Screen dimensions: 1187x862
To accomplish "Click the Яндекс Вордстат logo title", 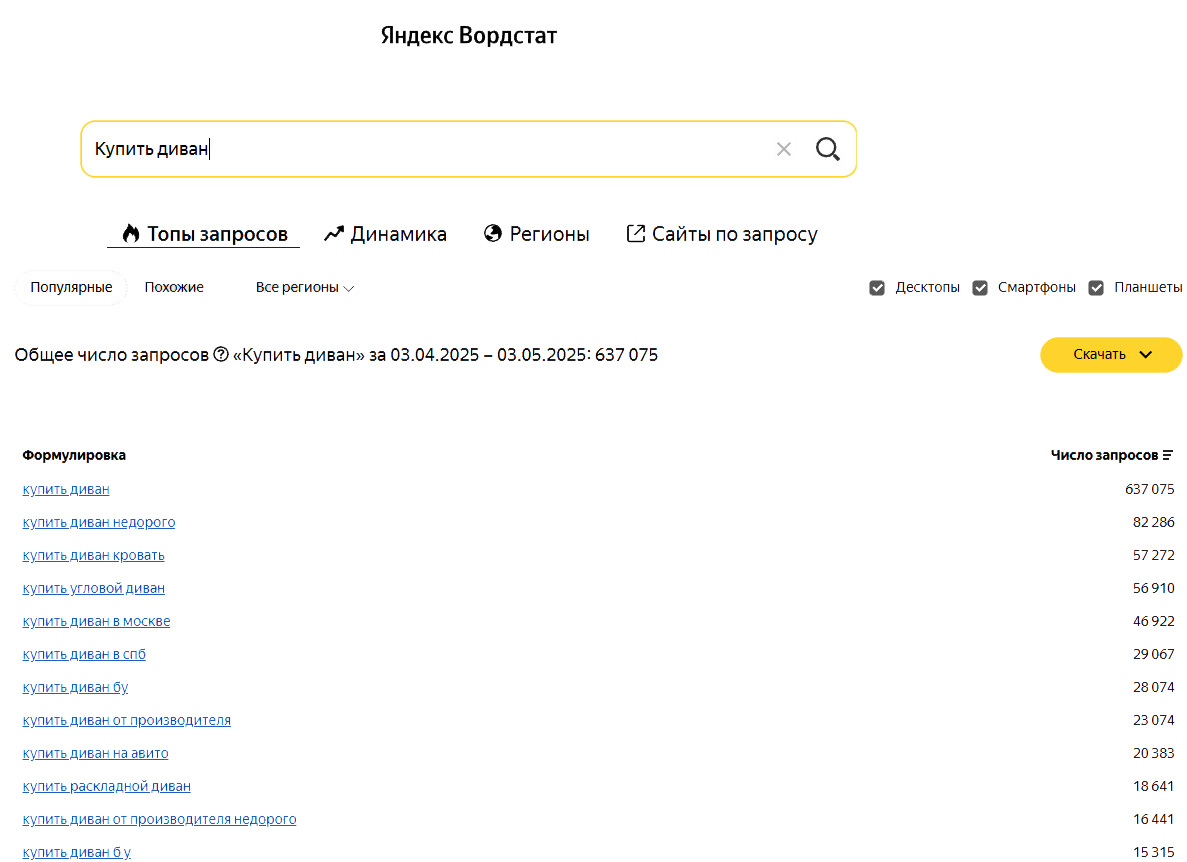I will click(469, 36).
